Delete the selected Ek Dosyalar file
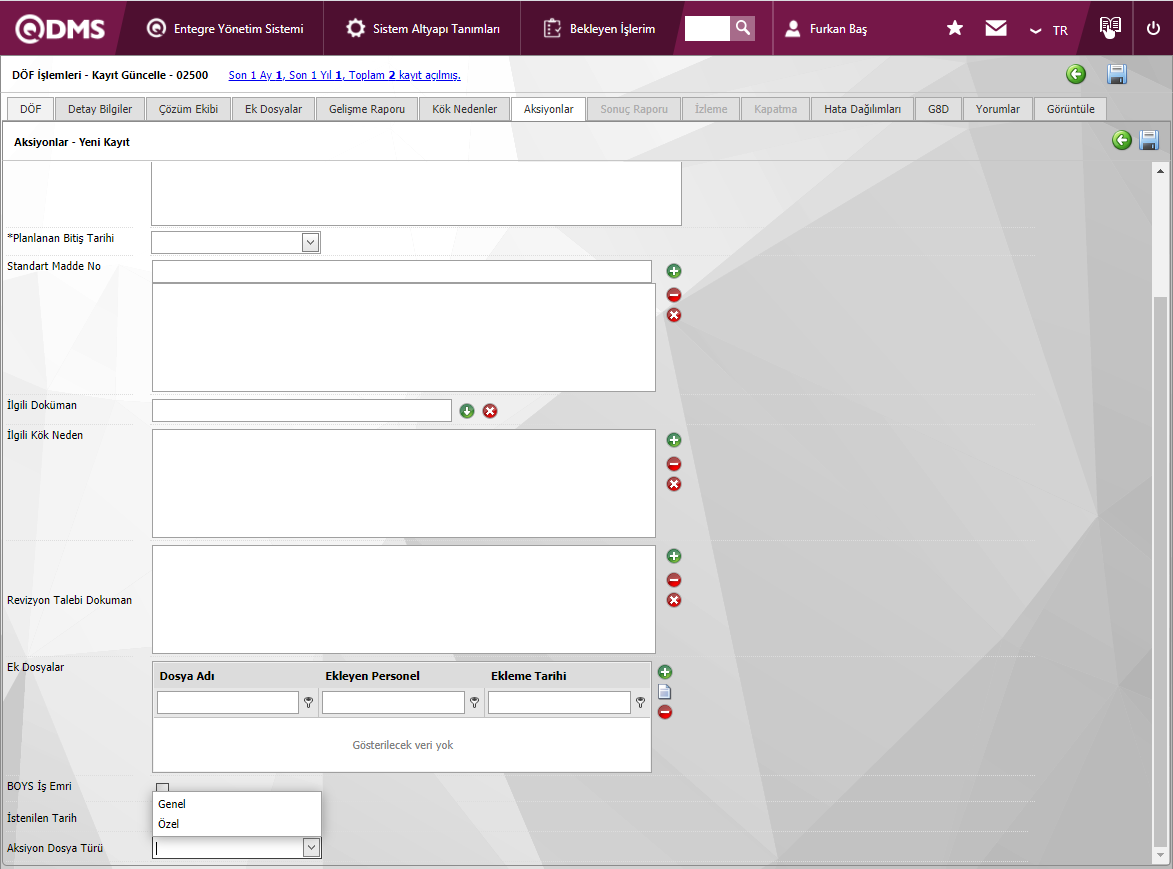 (x=665, y=712)
